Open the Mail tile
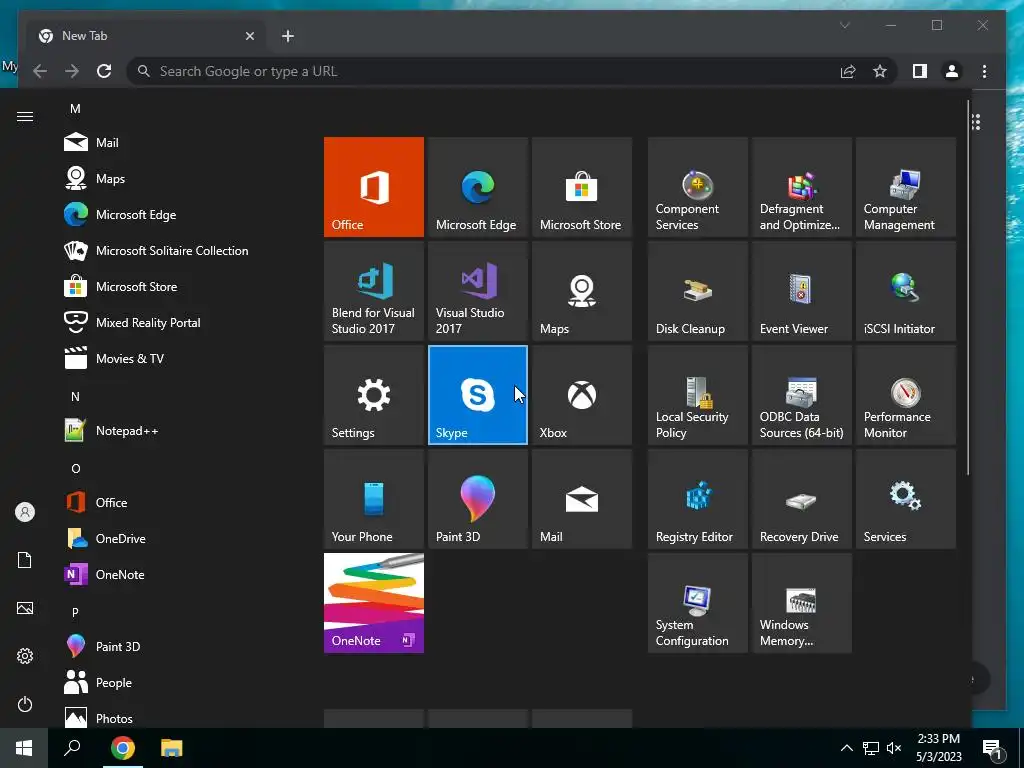 (582, 499)
